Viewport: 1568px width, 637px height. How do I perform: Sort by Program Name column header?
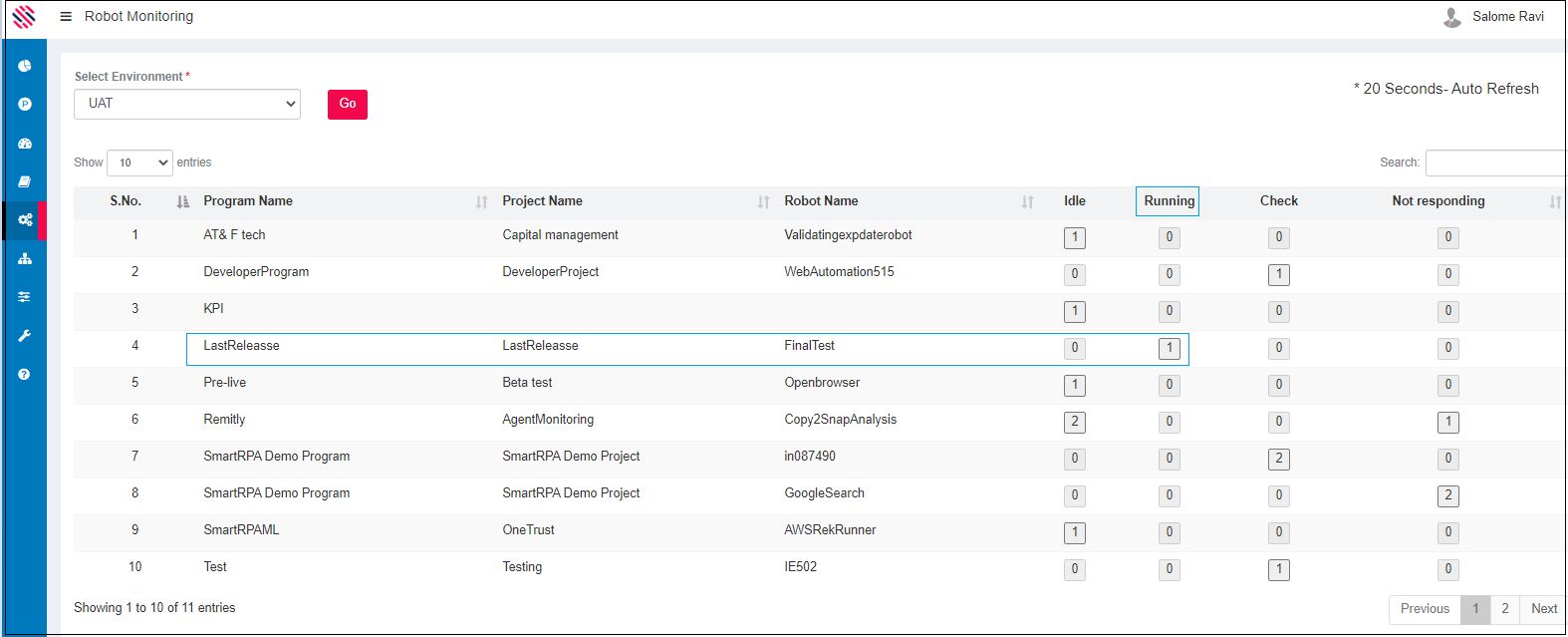tap(248, 201)
